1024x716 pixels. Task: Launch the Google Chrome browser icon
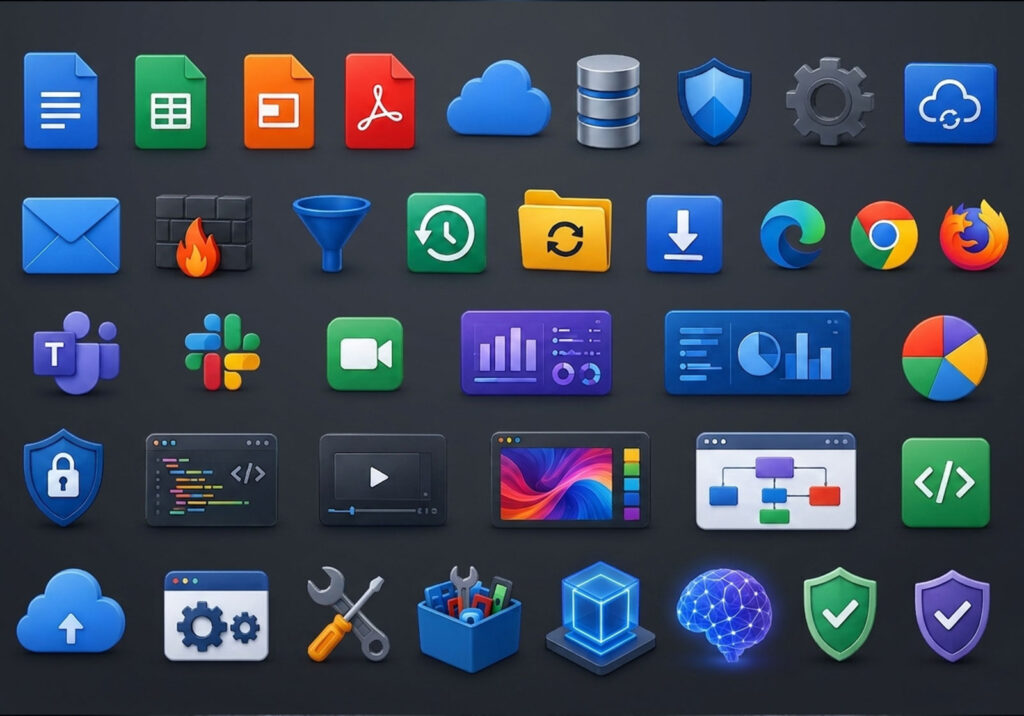pyautogui.click(x=884, y=235)
